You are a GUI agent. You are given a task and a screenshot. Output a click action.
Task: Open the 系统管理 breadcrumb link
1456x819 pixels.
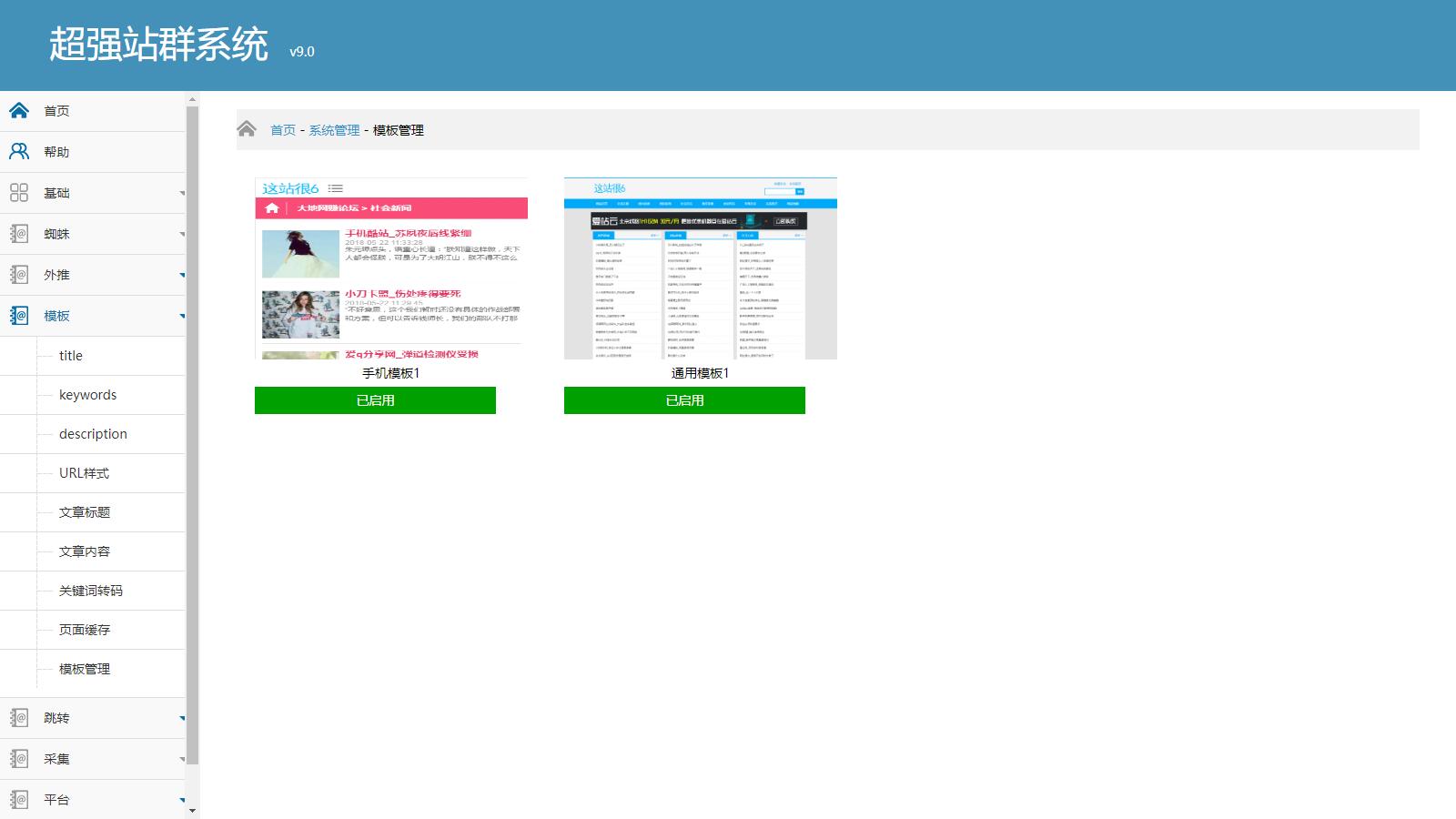click(334, 130)
